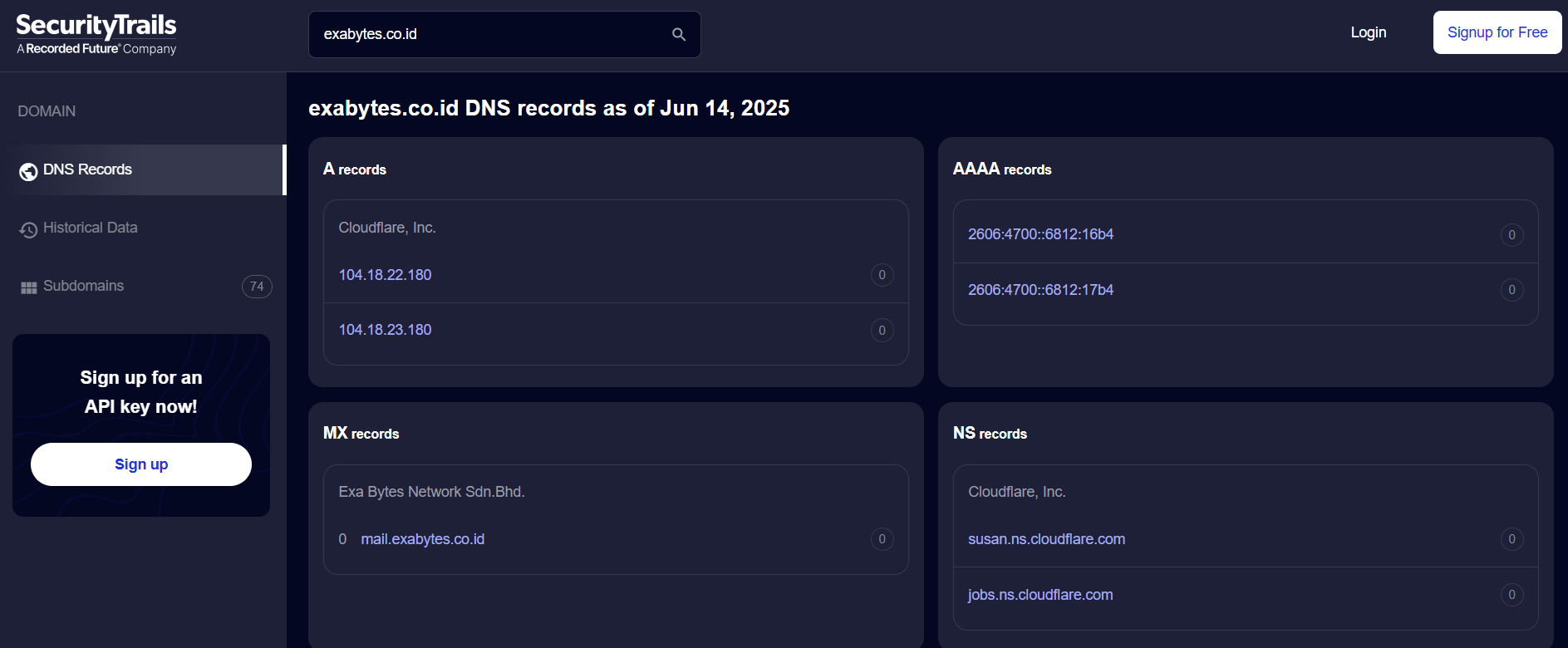1568x648 pixels.
Task: Click Exa Bytes Network Sdn.Bhd. text
Action: coord(431,492)
